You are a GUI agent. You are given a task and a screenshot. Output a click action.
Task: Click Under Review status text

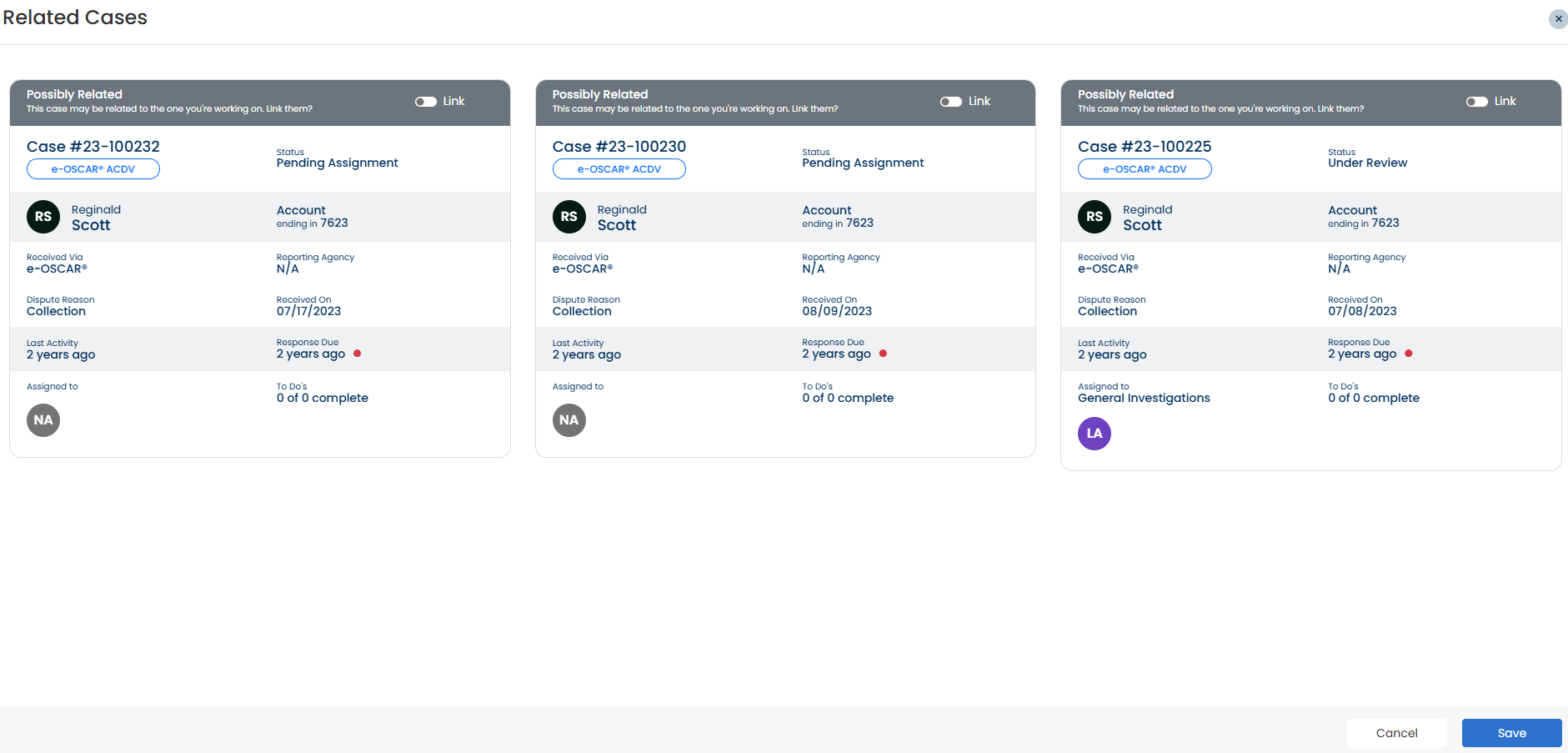[1367, 163]
